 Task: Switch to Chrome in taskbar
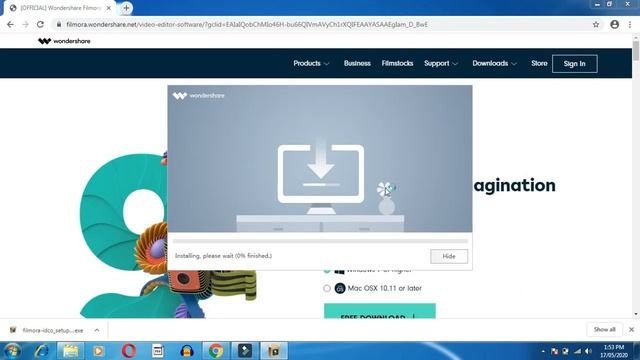click(216, 351)
